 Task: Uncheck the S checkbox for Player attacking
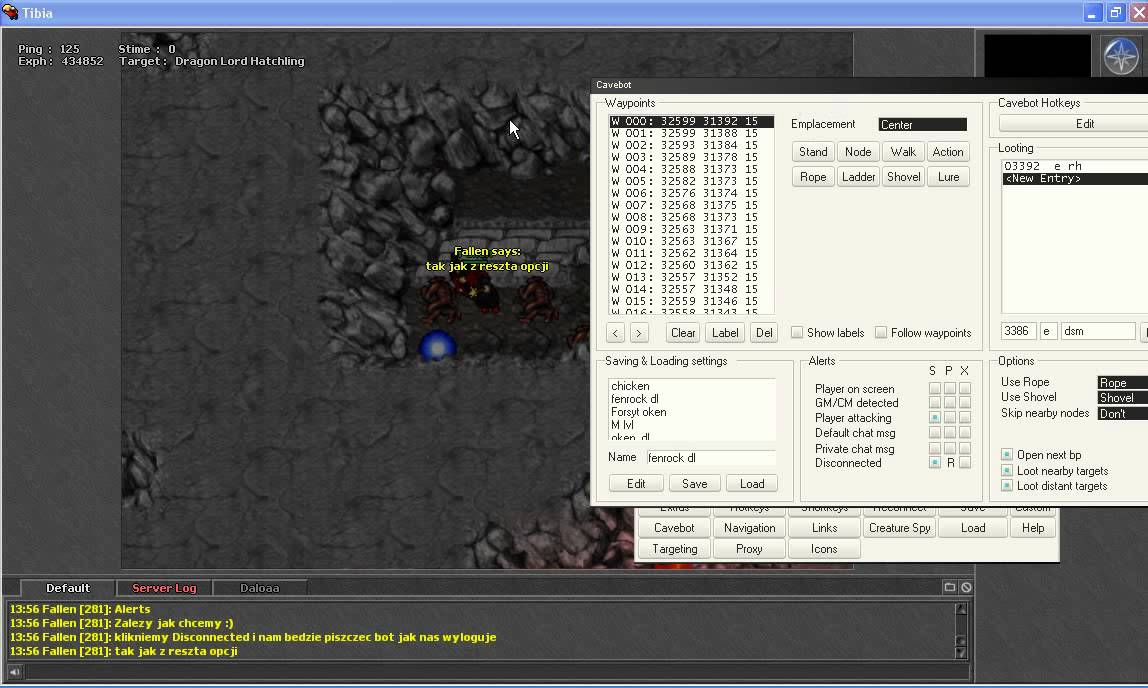tap(934, 417)
